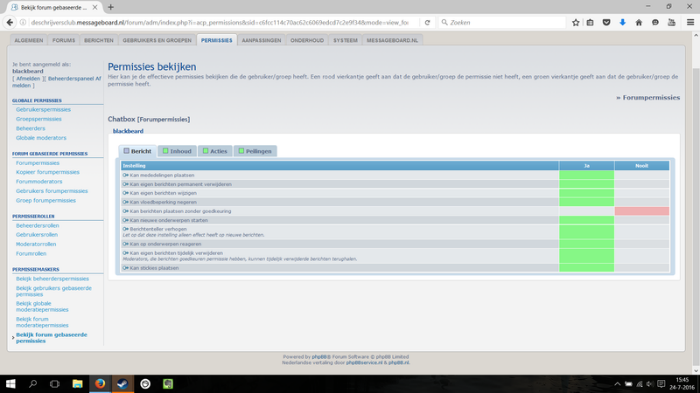700x393 pixels.
Task: Open Steam from the taskbar
Action: (x=123, y=384)
